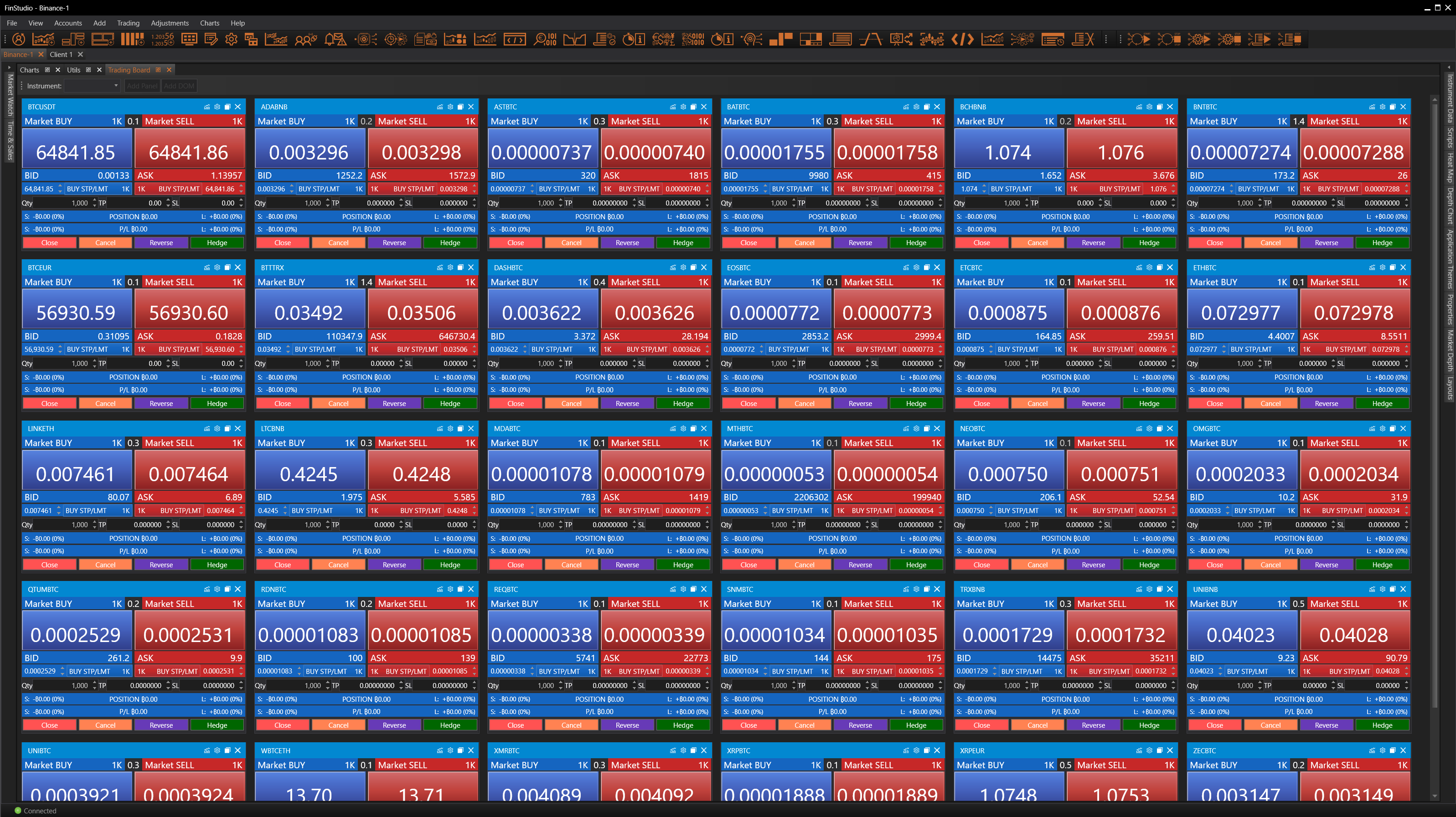Float the Trading Board tab window
Image resolution: width=1456 pixels, height=817 pixels.
[x=158, y=70]
